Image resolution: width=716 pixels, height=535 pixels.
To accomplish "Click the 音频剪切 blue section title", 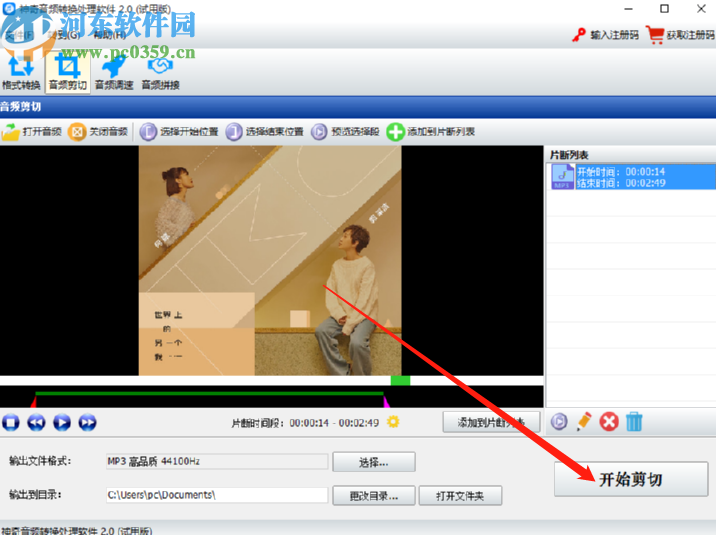I will 21,107.
